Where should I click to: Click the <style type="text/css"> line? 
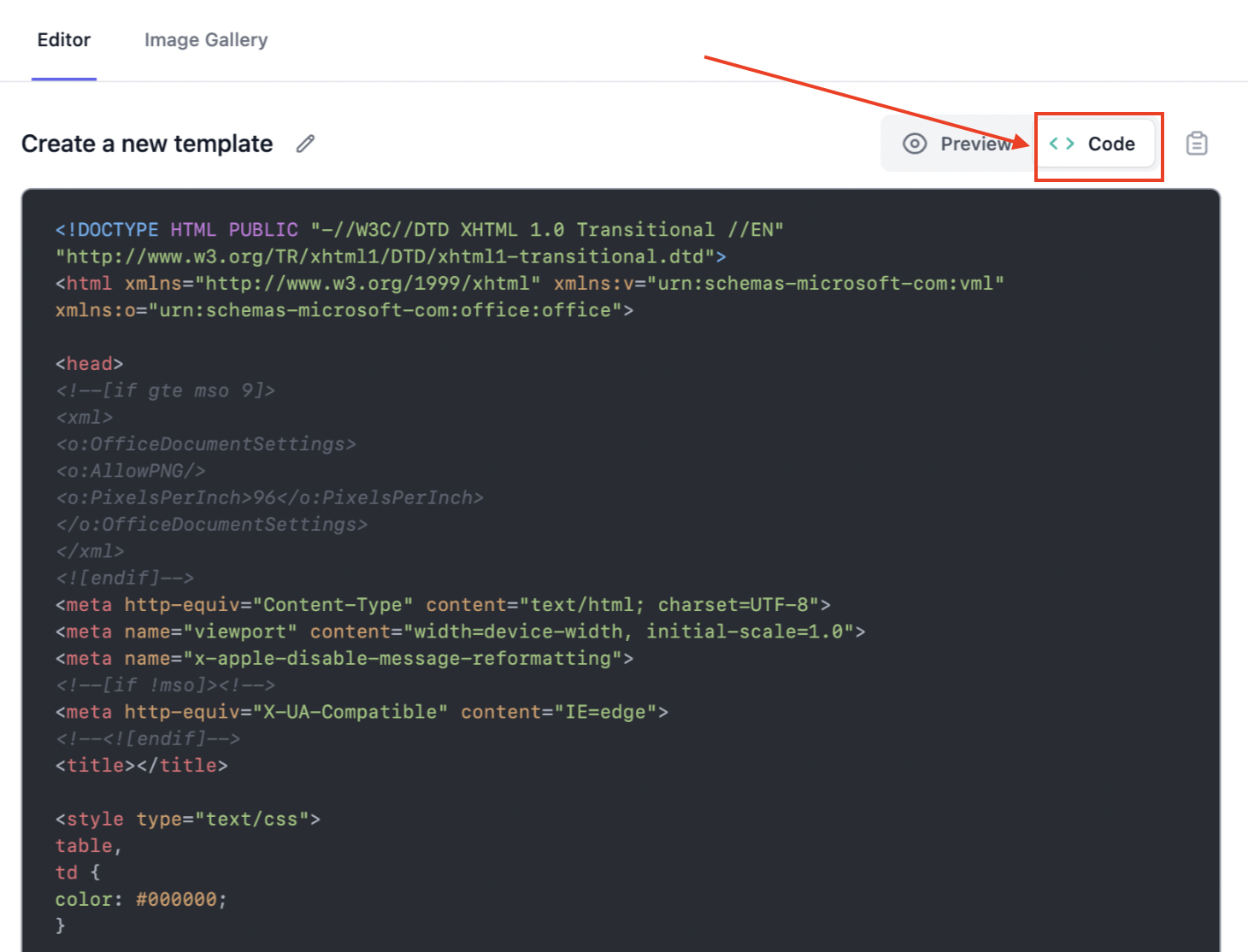pos(188,819)
